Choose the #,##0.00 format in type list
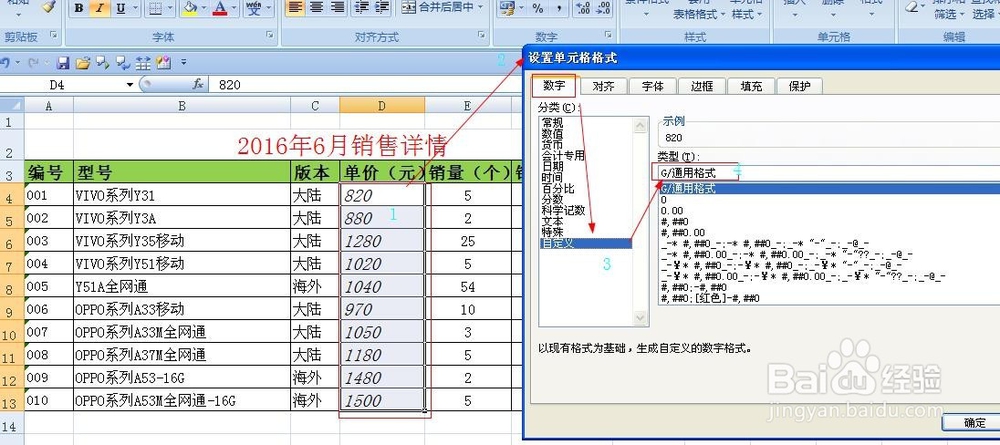Image resolution: width=1000 pixels, height=445 pixels. click(x=683, y=233)
